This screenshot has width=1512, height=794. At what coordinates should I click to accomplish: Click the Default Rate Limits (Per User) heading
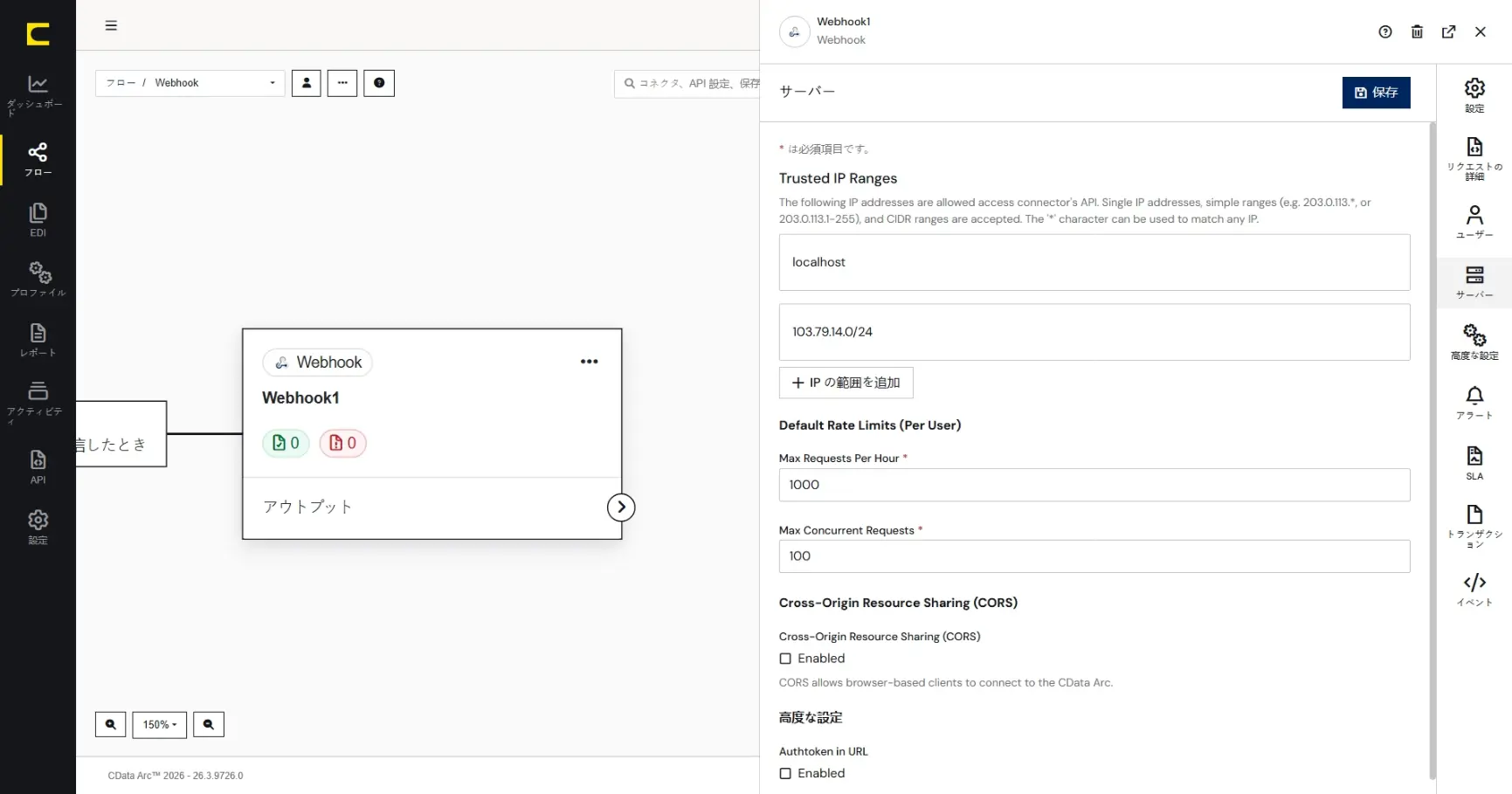pyautogui.click(x=870, y=425)
